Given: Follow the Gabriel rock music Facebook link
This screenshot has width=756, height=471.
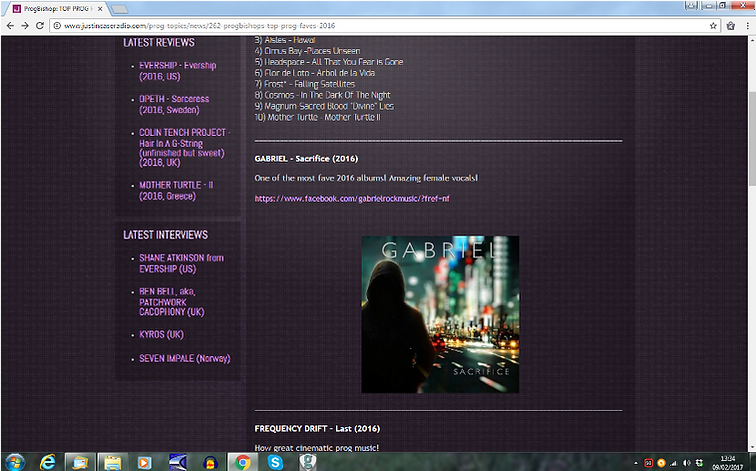Looking at the screenshot, I should 352,199.
